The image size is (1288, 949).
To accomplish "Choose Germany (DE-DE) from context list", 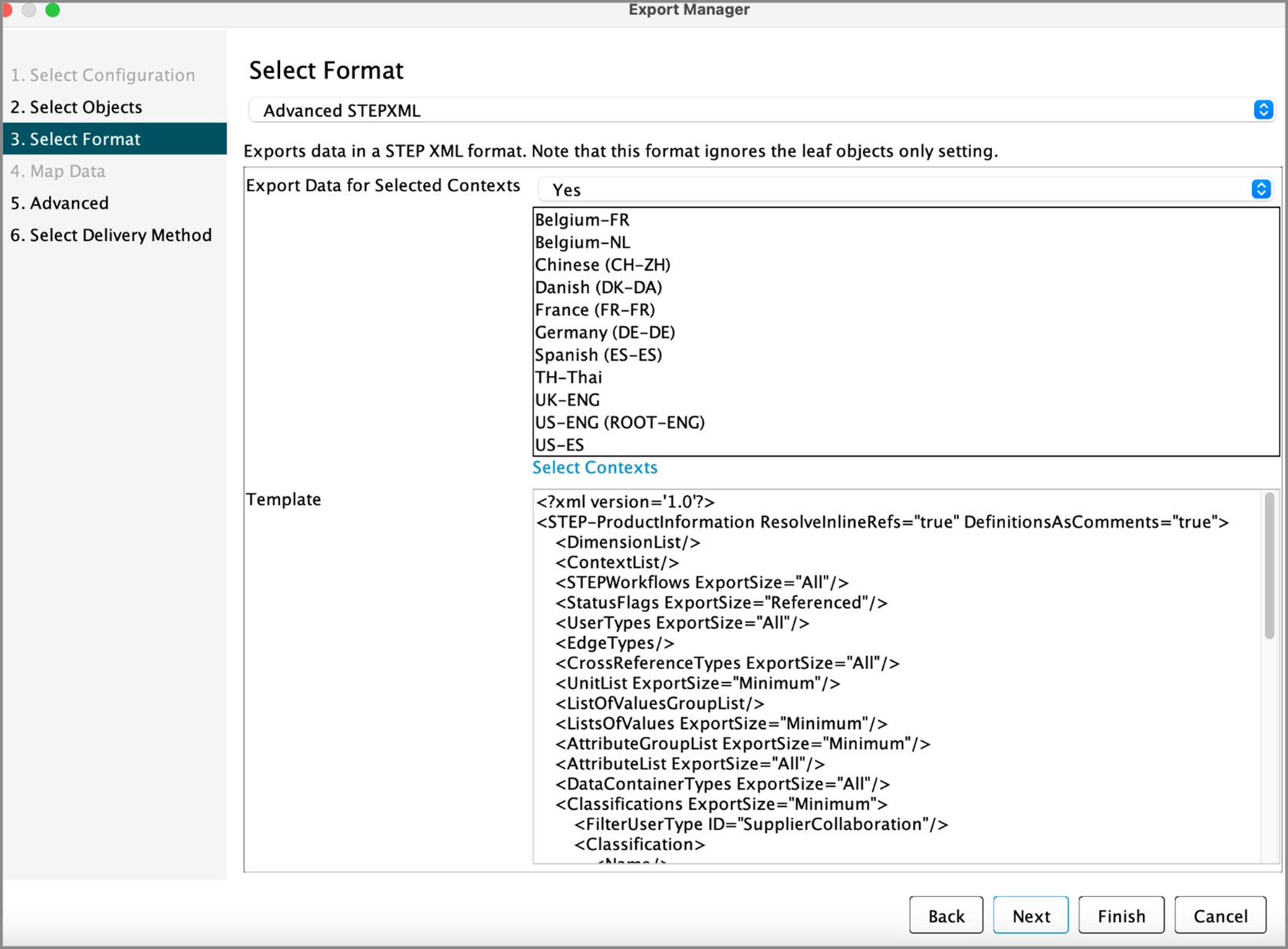I will tap(605, 333).
